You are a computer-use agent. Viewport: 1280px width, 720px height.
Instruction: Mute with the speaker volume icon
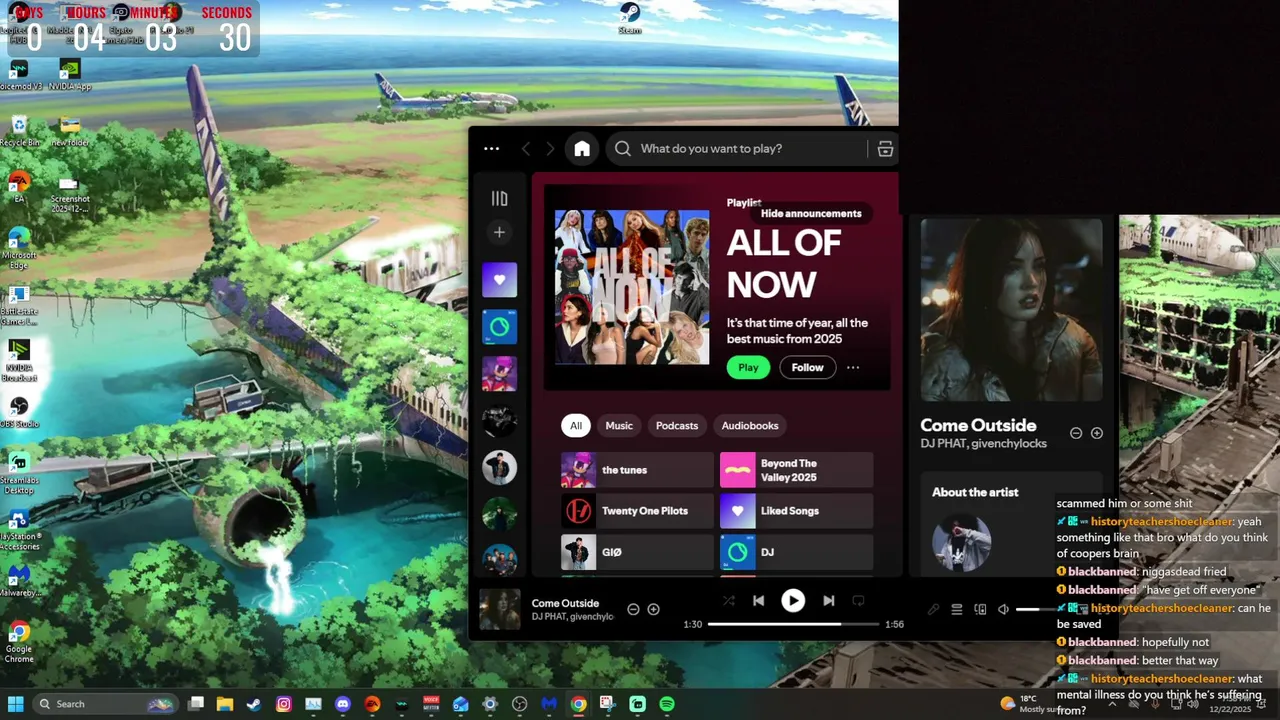(x=1003, y=609)
